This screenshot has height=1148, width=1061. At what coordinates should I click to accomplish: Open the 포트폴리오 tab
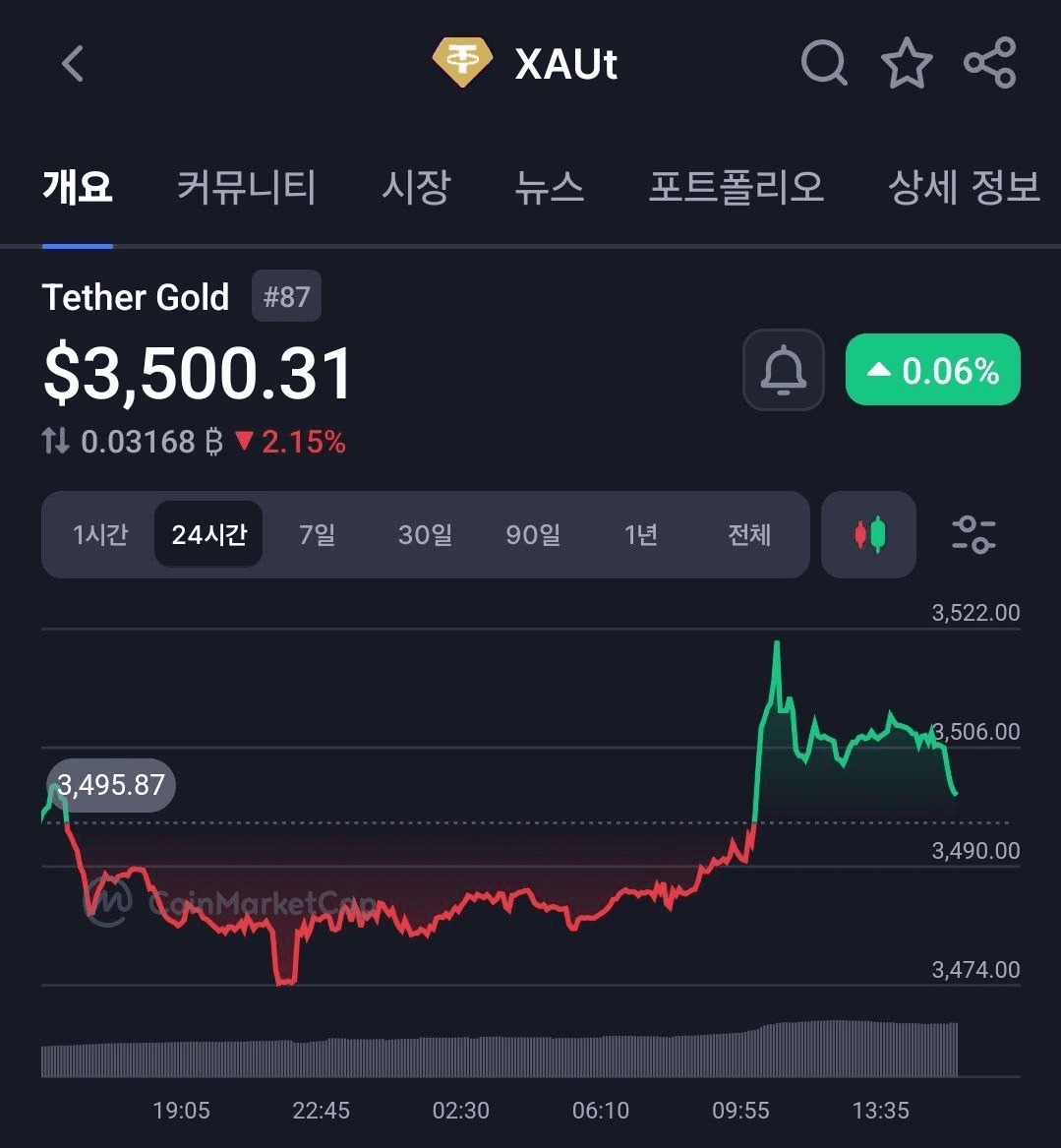[737, 187]
